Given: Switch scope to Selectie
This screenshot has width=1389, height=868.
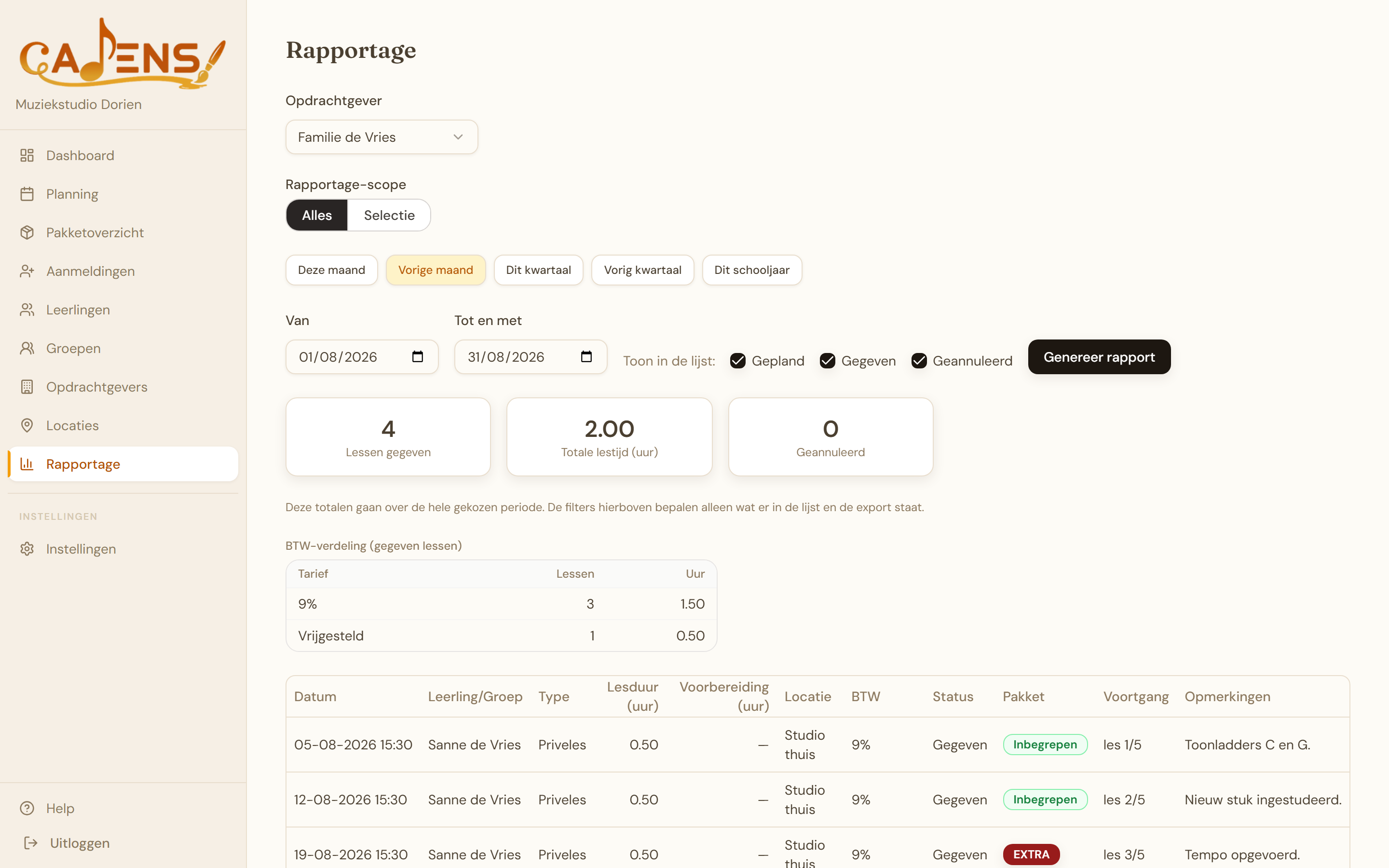Looking at the screenshot, I should point(389,215).
